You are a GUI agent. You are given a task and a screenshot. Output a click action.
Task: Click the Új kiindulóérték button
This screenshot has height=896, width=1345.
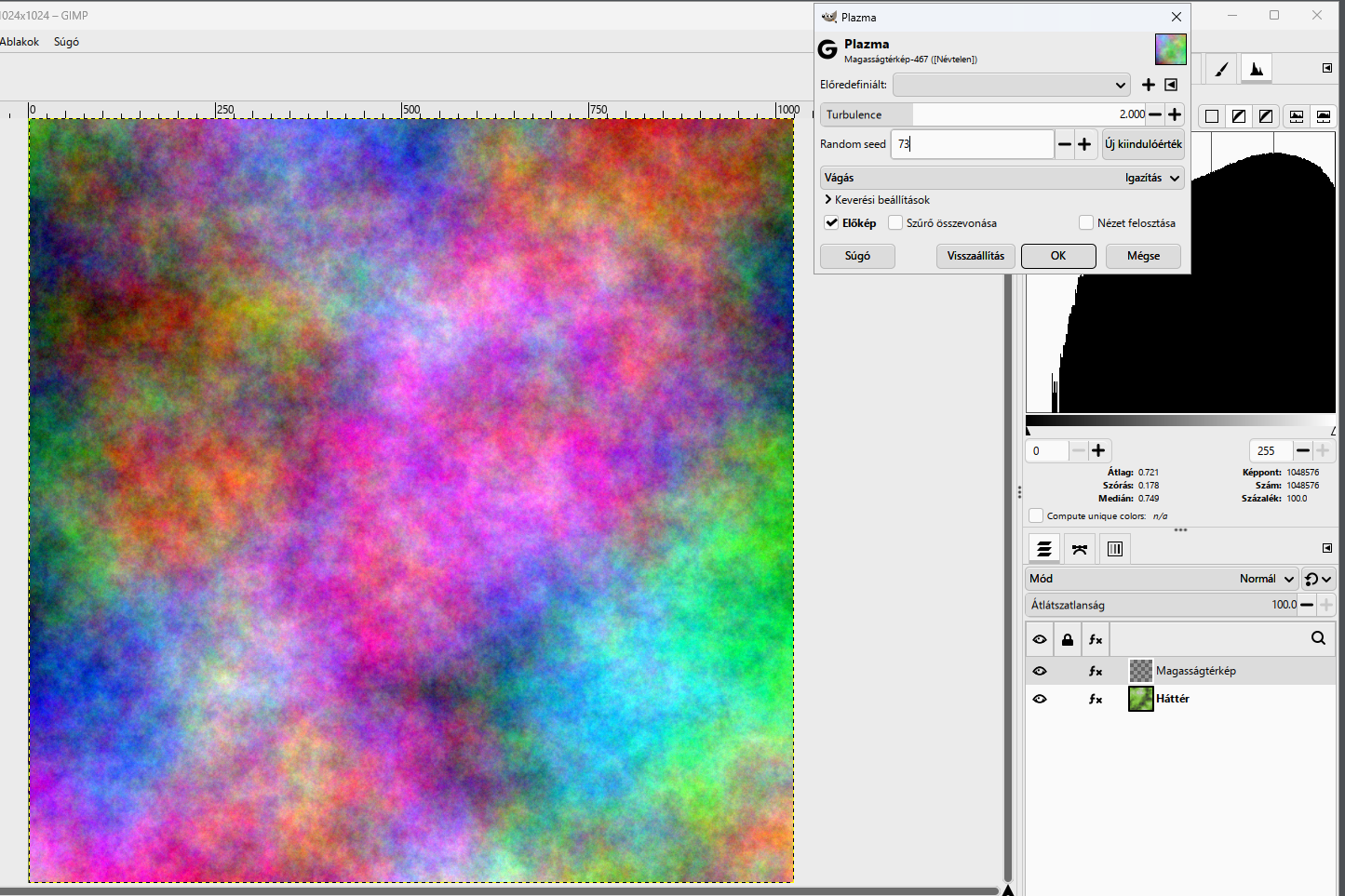pos(1143,144)
